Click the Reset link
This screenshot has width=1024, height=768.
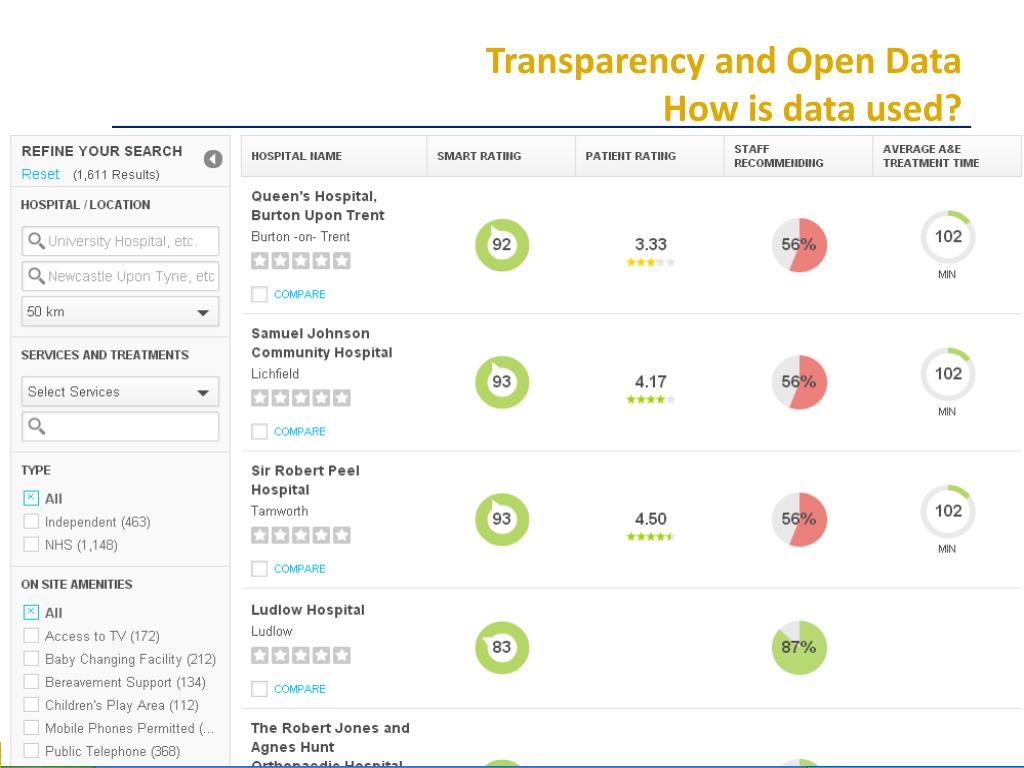(x=40, y=174)
